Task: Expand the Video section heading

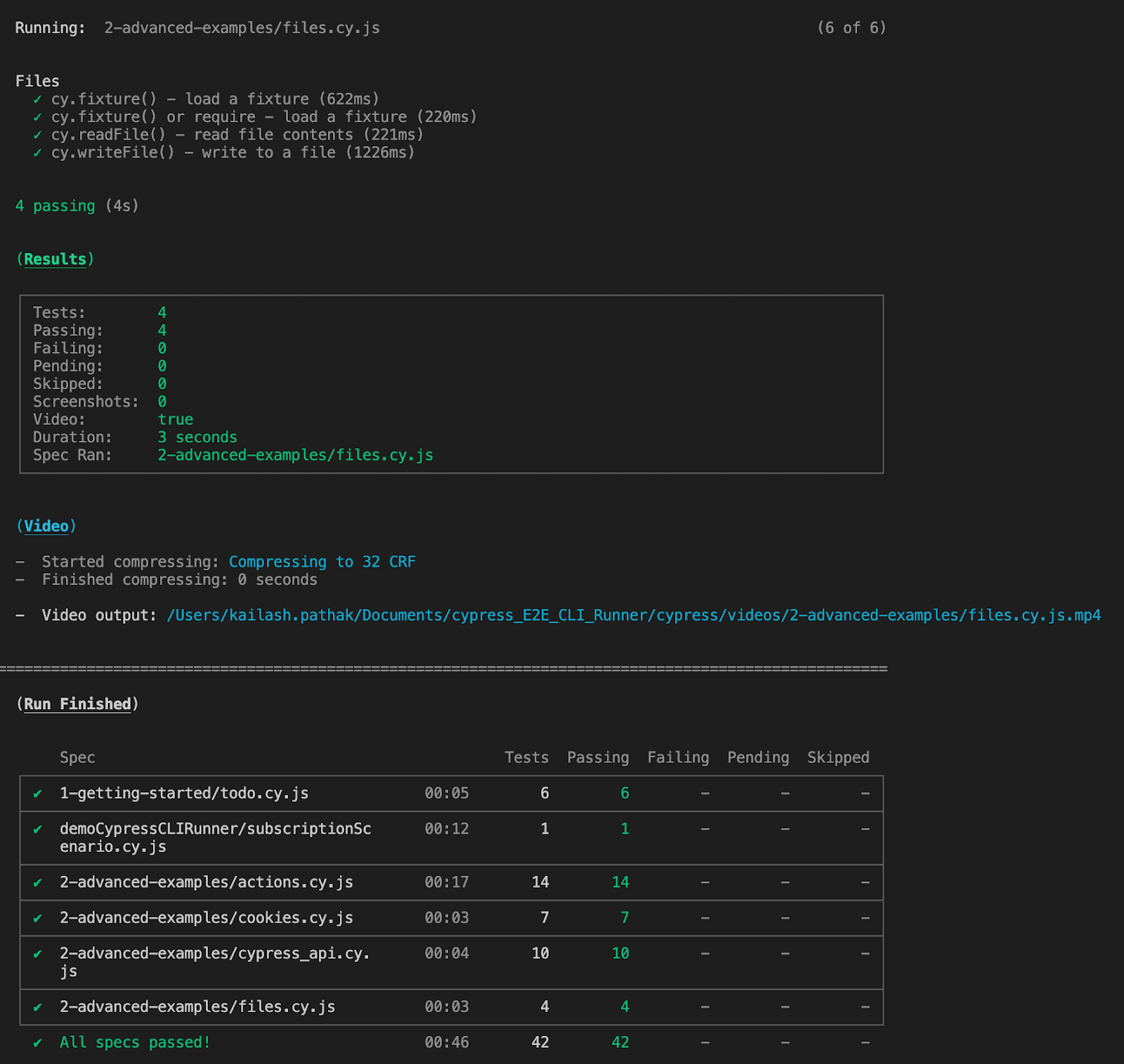Action: tap(46, 525)
